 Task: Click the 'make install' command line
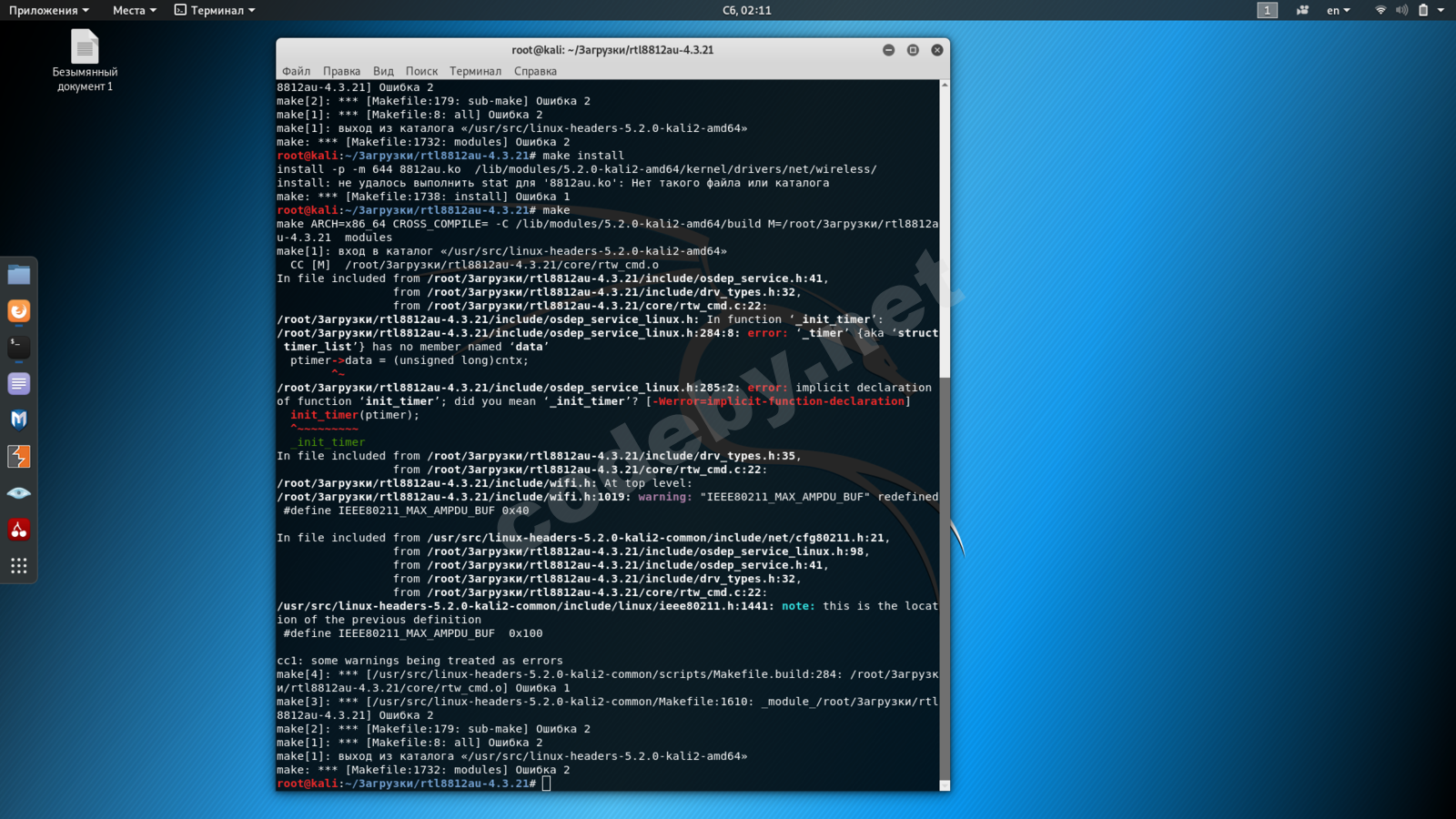[x=450, y=156]
